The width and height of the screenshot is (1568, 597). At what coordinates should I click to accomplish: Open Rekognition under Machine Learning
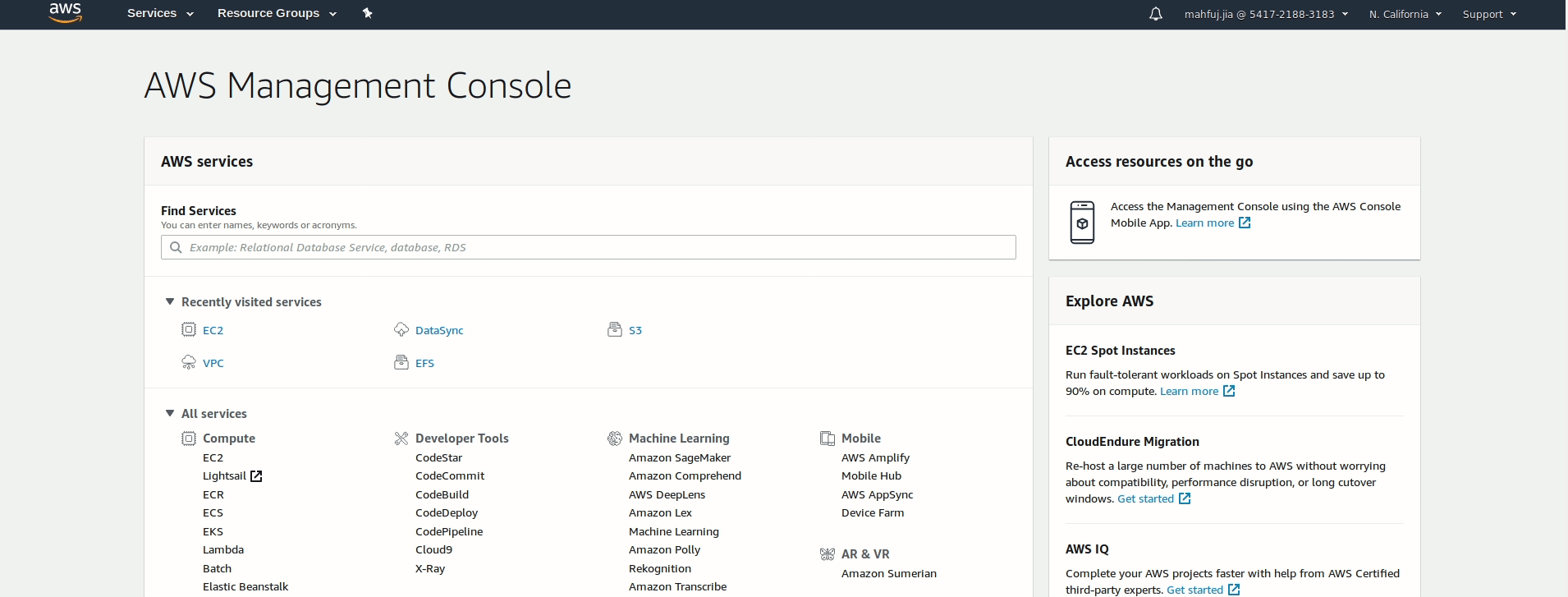[660, 568]
